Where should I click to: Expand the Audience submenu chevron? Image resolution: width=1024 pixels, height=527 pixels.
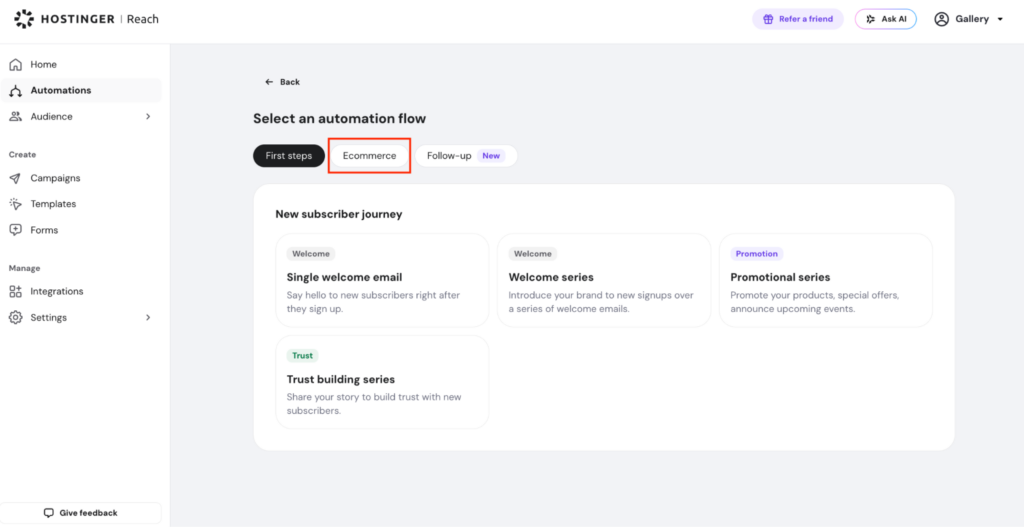(x=148, y=117)
